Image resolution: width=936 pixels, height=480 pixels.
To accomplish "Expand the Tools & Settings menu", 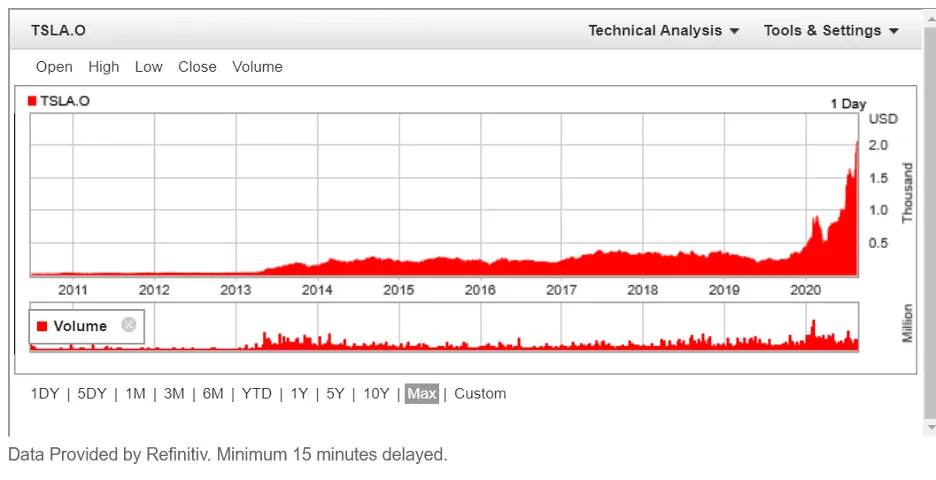I will [x=830, y=30].
